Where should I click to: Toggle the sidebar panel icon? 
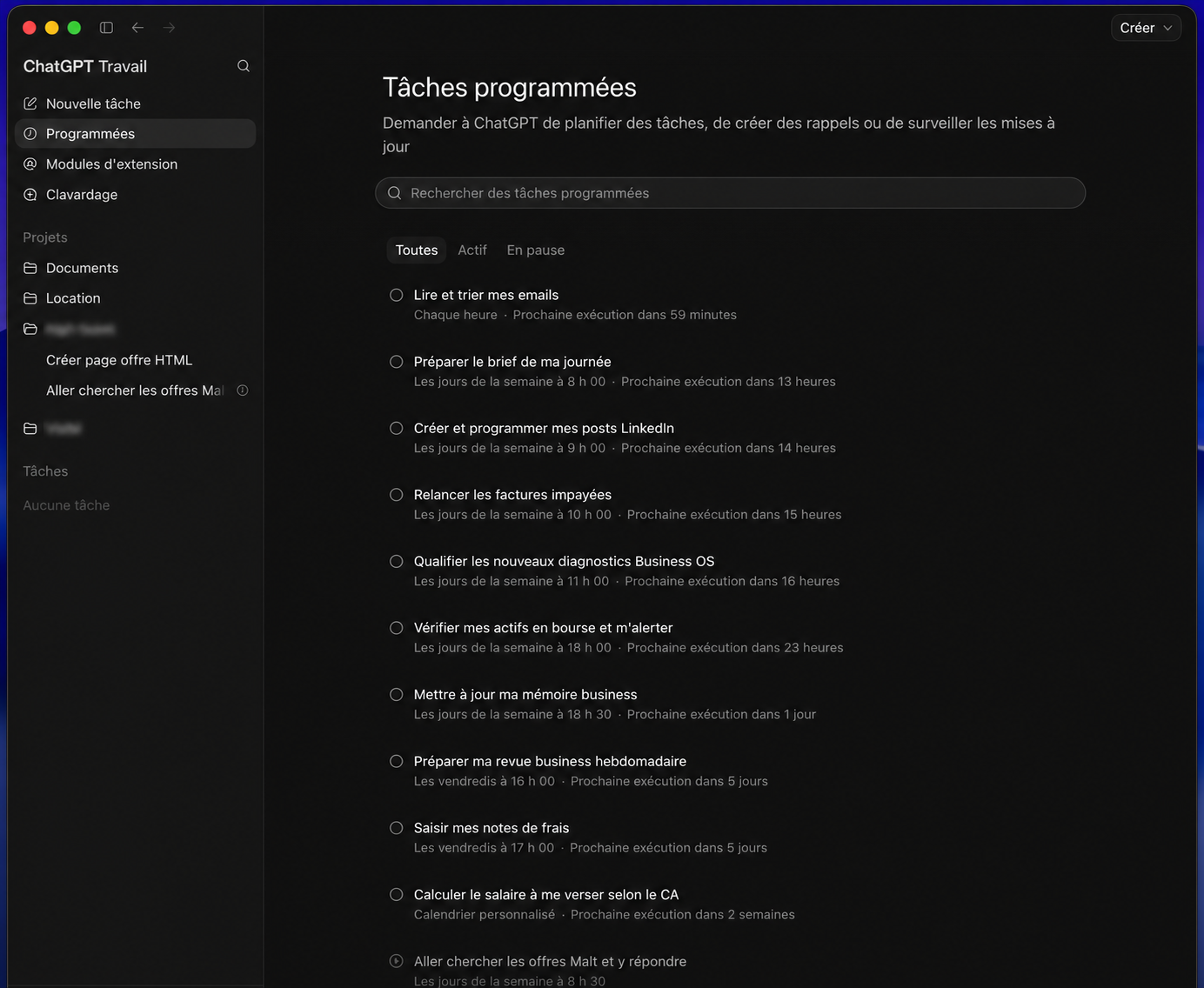106,28
